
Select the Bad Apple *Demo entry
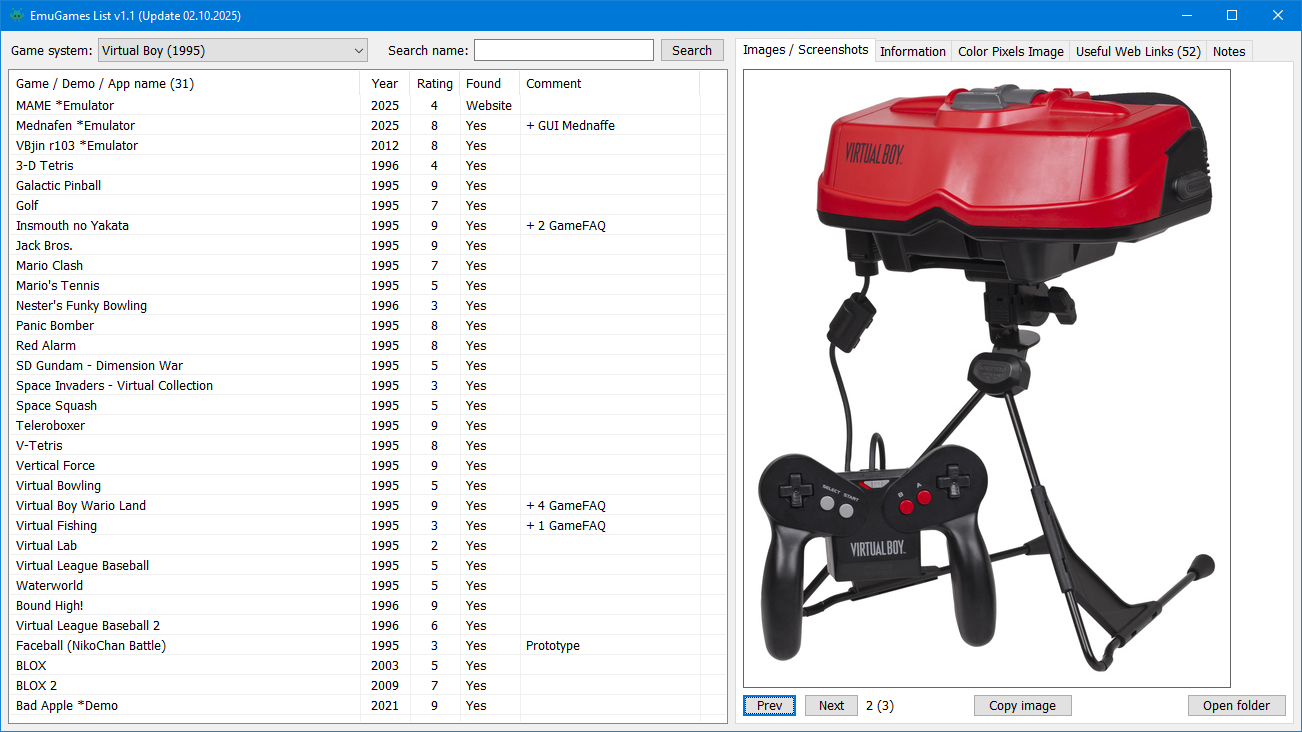click(x=67, y=705)
